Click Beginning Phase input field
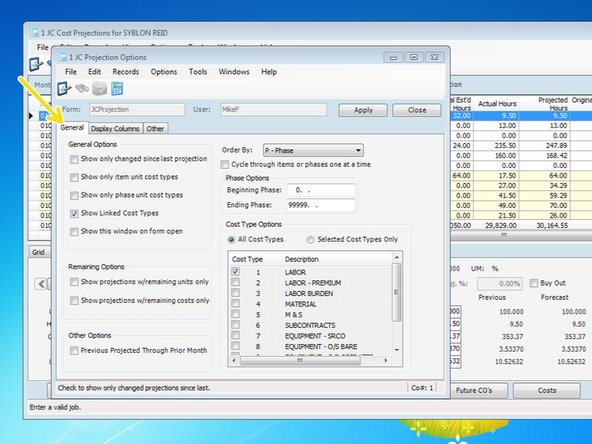Screen dimensions: 592x444 pos(321,190)
